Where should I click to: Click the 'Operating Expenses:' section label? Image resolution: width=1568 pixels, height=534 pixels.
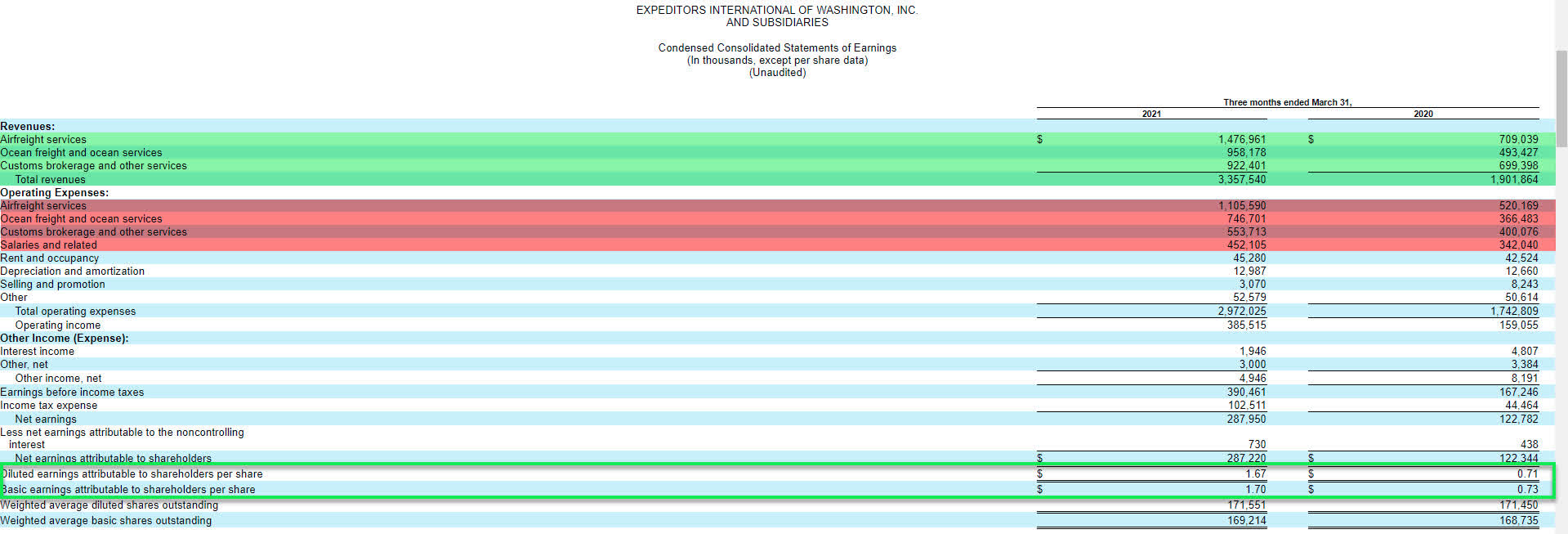tap(54, 193)
